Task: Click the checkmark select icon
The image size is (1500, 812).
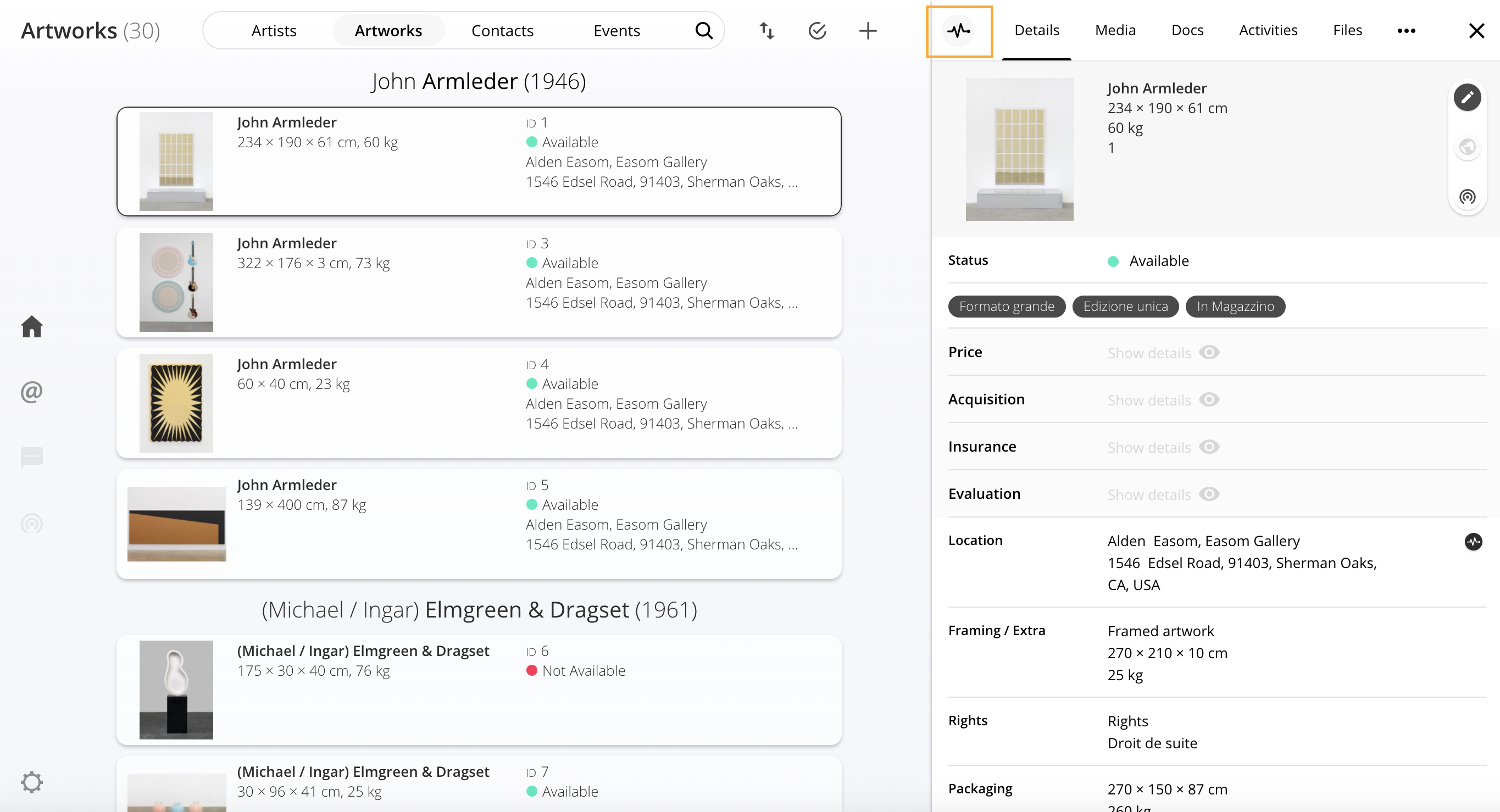Action: pyautogui.click(x=818, y=30)
